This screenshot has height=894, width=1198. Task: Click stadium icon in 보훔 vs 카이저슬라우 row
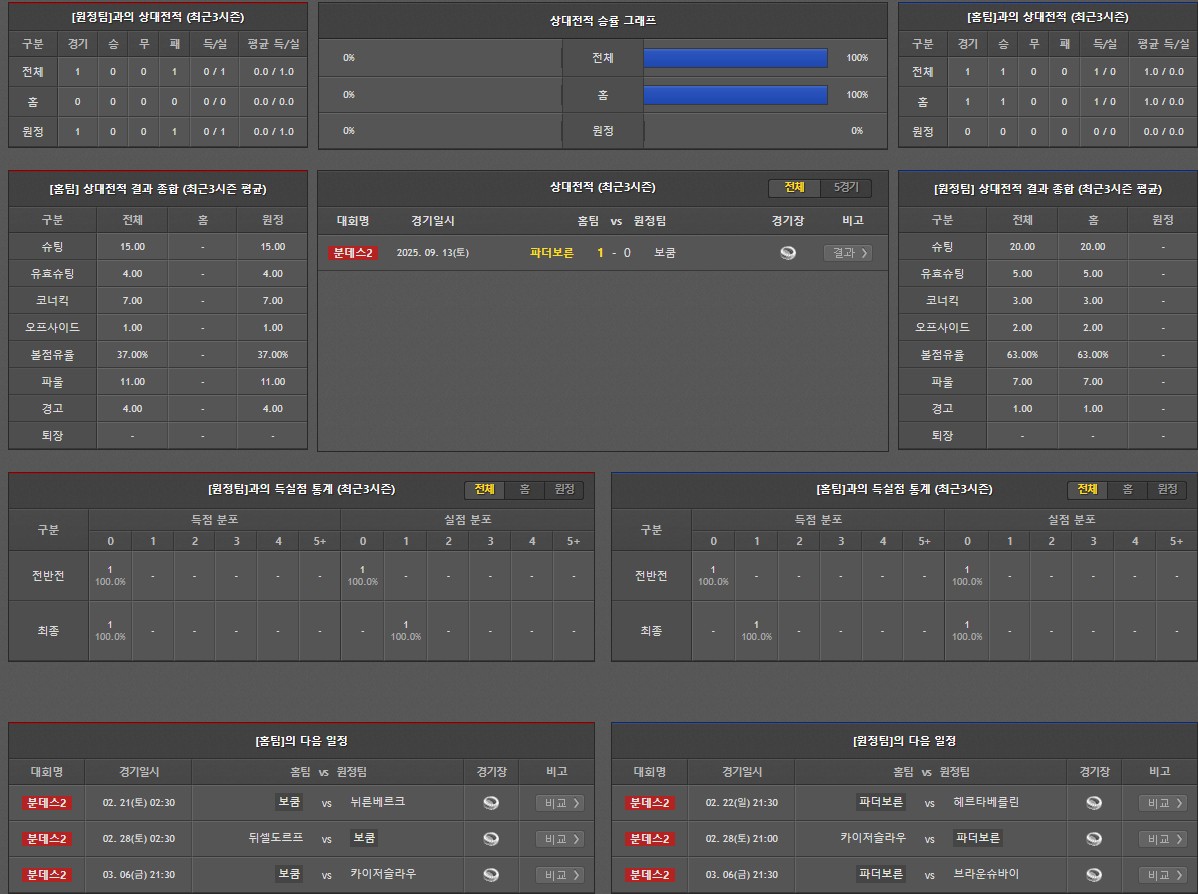point(491,875)
